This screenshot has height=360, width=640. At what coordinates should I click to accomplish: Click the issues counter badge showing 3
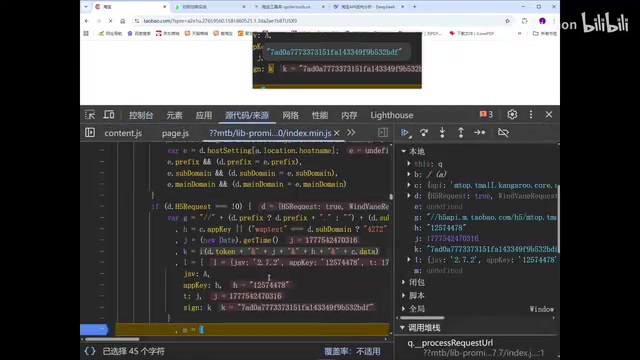[x=486, y=115]
